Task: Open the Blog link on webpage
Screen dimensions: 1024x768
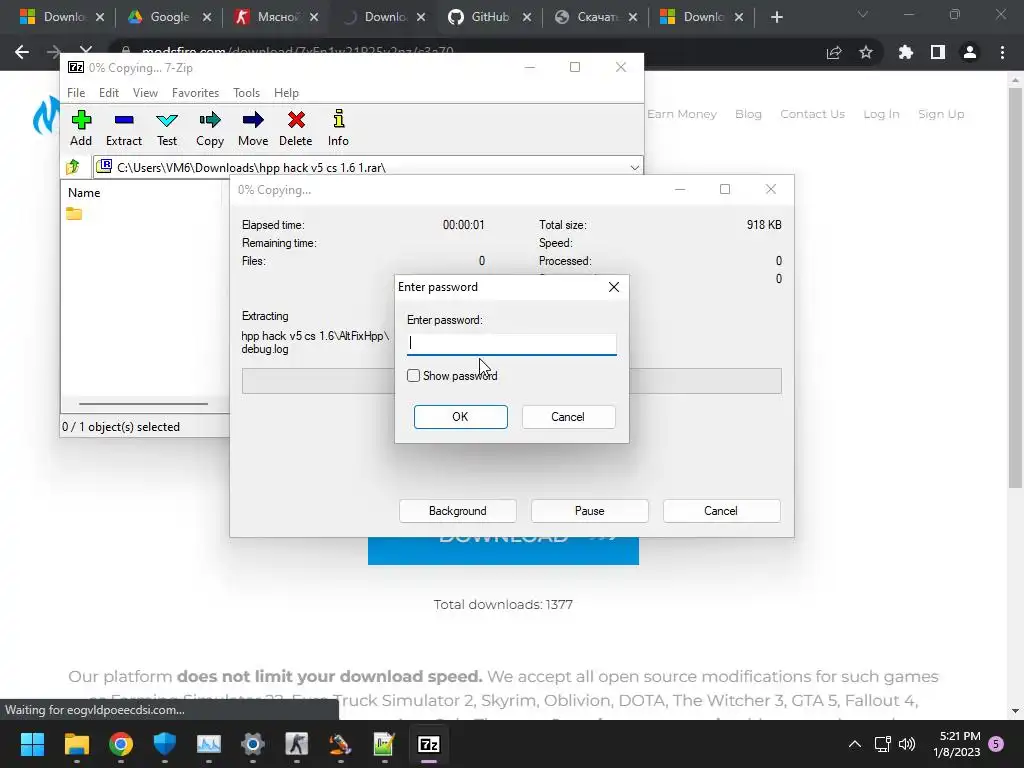Action: pos(748,114)
